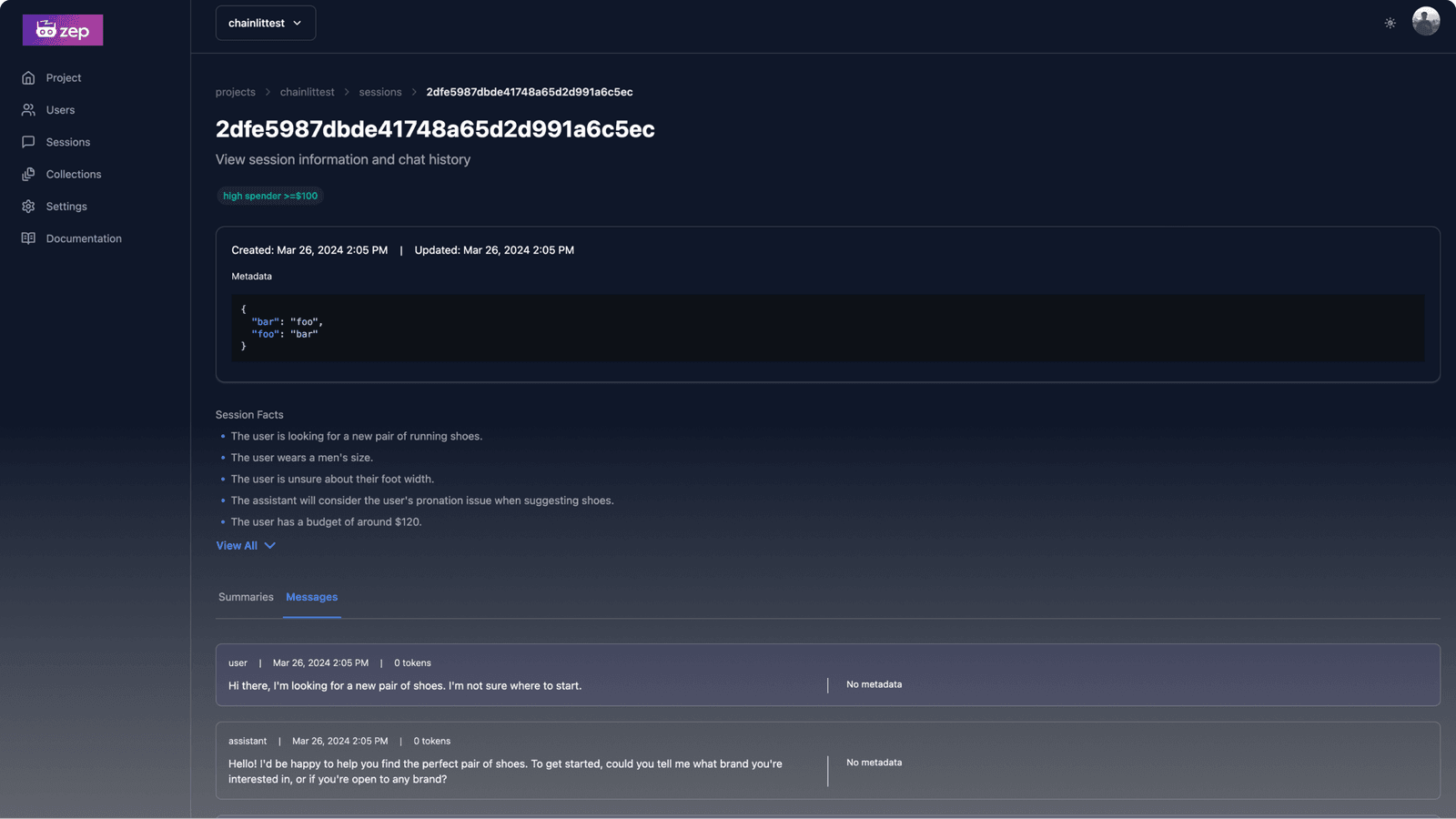The image size is (1456, 819).
Task: Select the Project home icon
Action: 28,77
